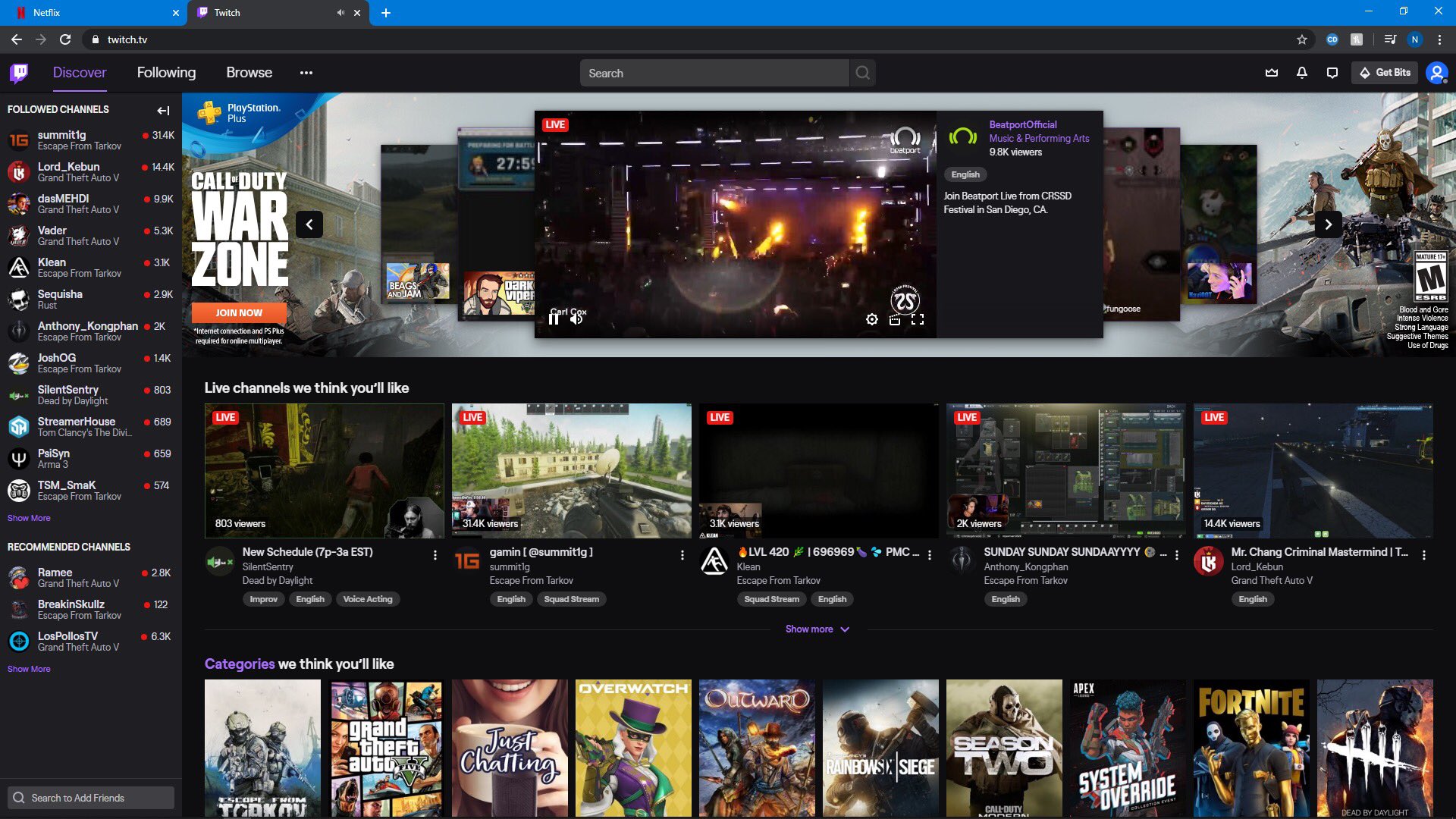Viewport: 1456px width, 819px height.
Task: Click the Search to Add Friends field
Action: pyautogui.click(x=91, y=798)
